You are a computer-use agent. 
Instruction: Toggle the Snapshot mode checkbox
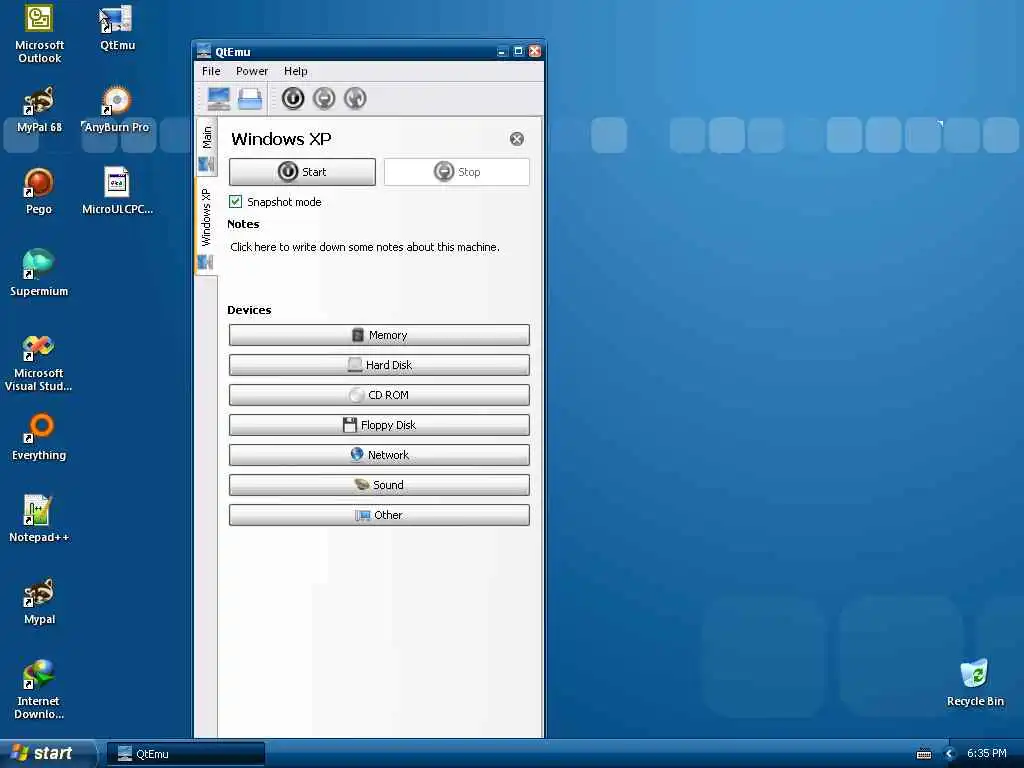[236, 202]
